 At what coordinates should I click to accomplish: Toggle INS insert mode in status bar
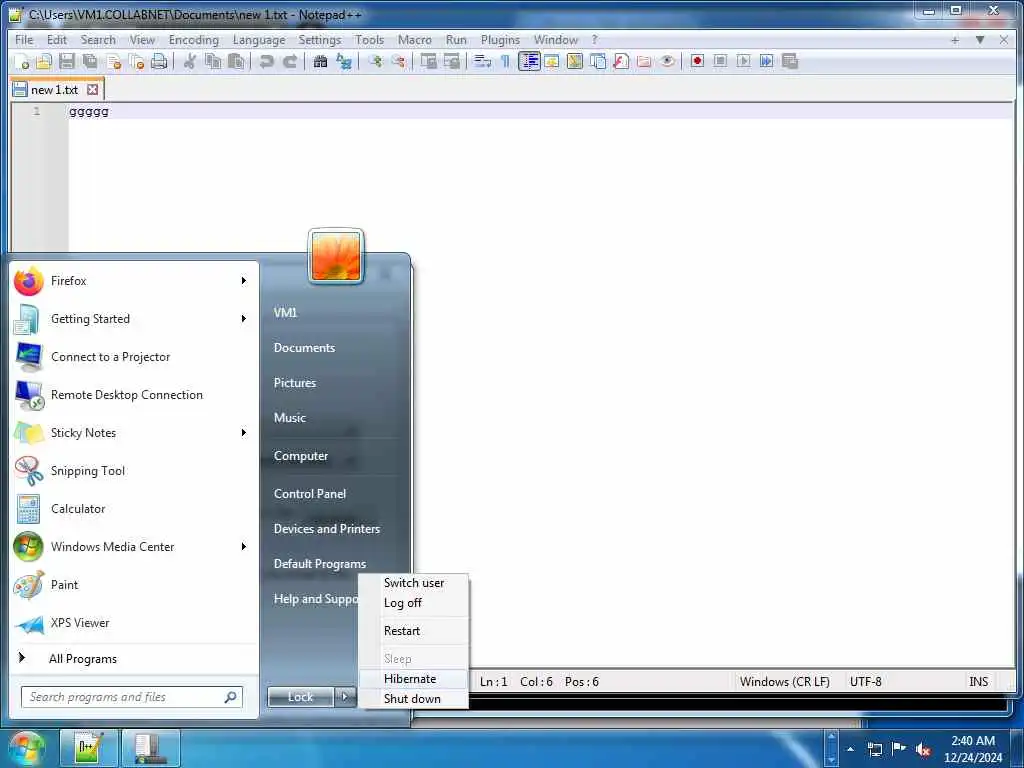(978, 682)
